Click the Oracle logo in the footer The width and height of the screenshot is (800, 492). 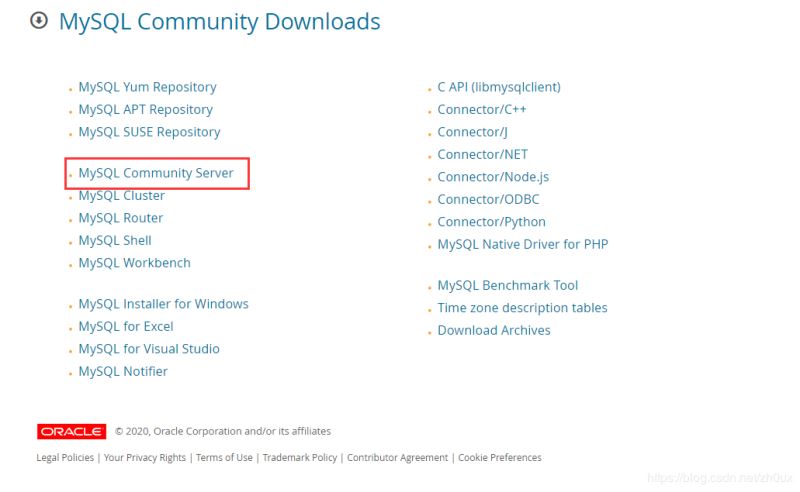(71, 431)
